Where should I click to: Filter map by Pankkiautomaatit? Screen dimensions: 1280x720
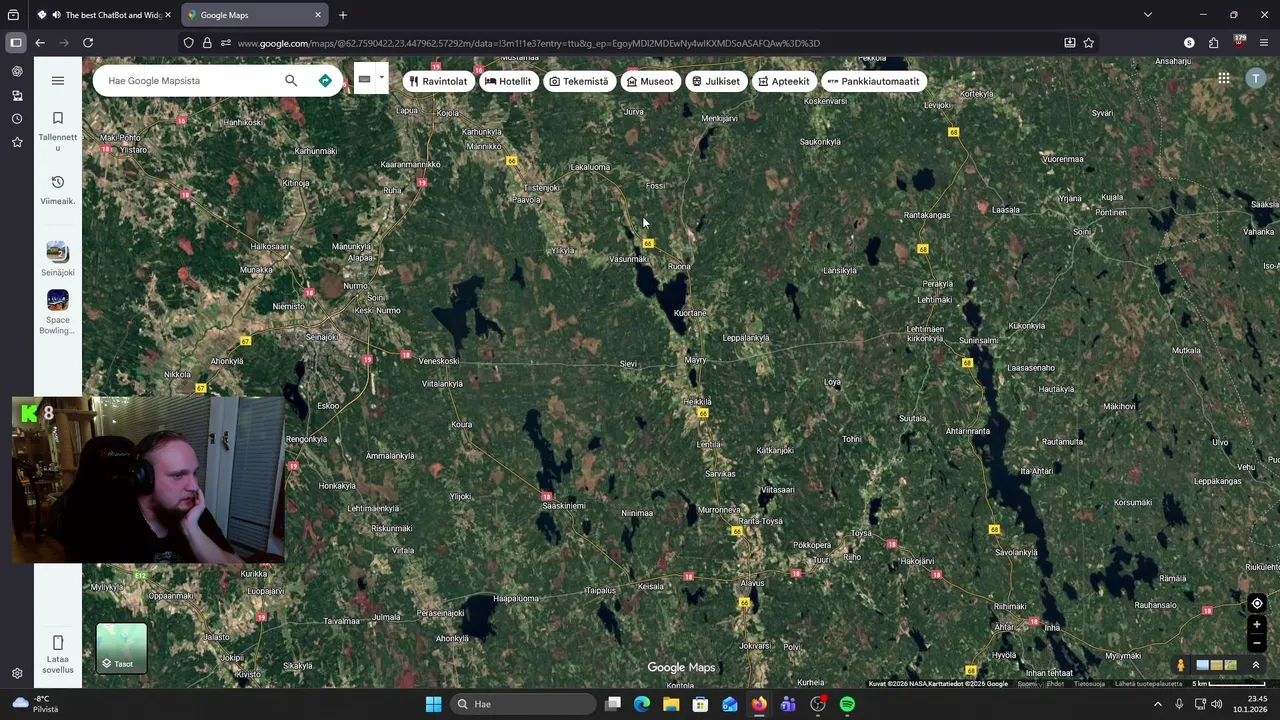pos(874,81)
